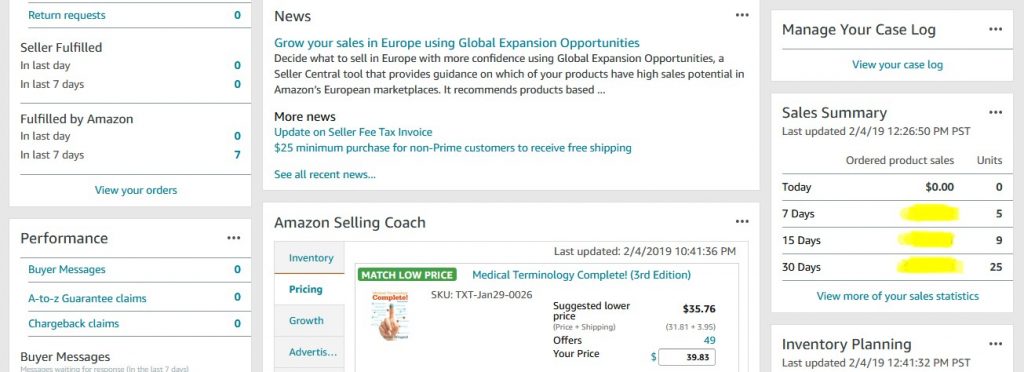Image resolution: width=1024 pixels, height=372 pixels.
Task: Click the 49 offers count link
Action: [x=709, y=340]
